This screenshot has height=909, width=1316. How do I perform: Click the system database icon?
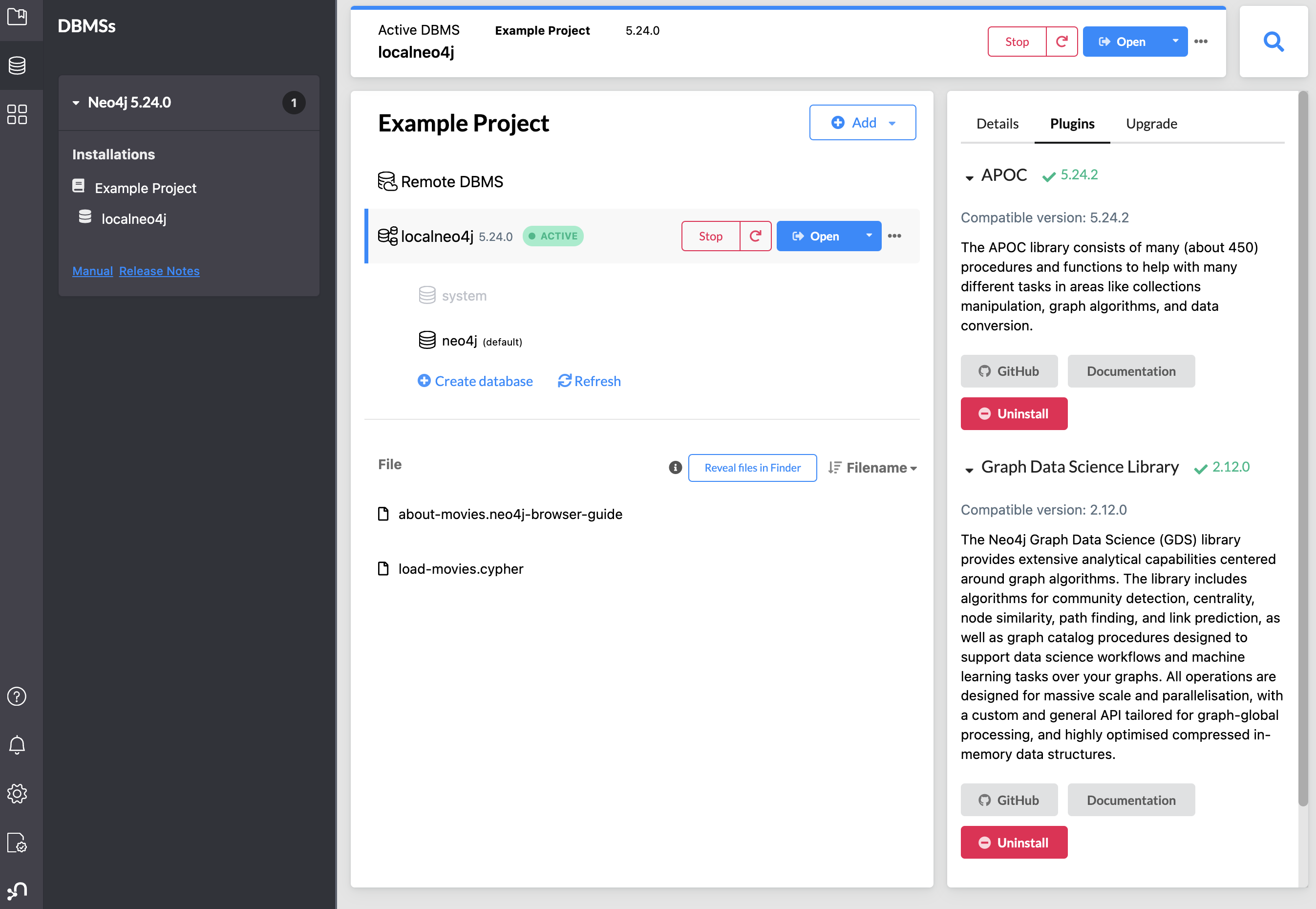point(427,295)
